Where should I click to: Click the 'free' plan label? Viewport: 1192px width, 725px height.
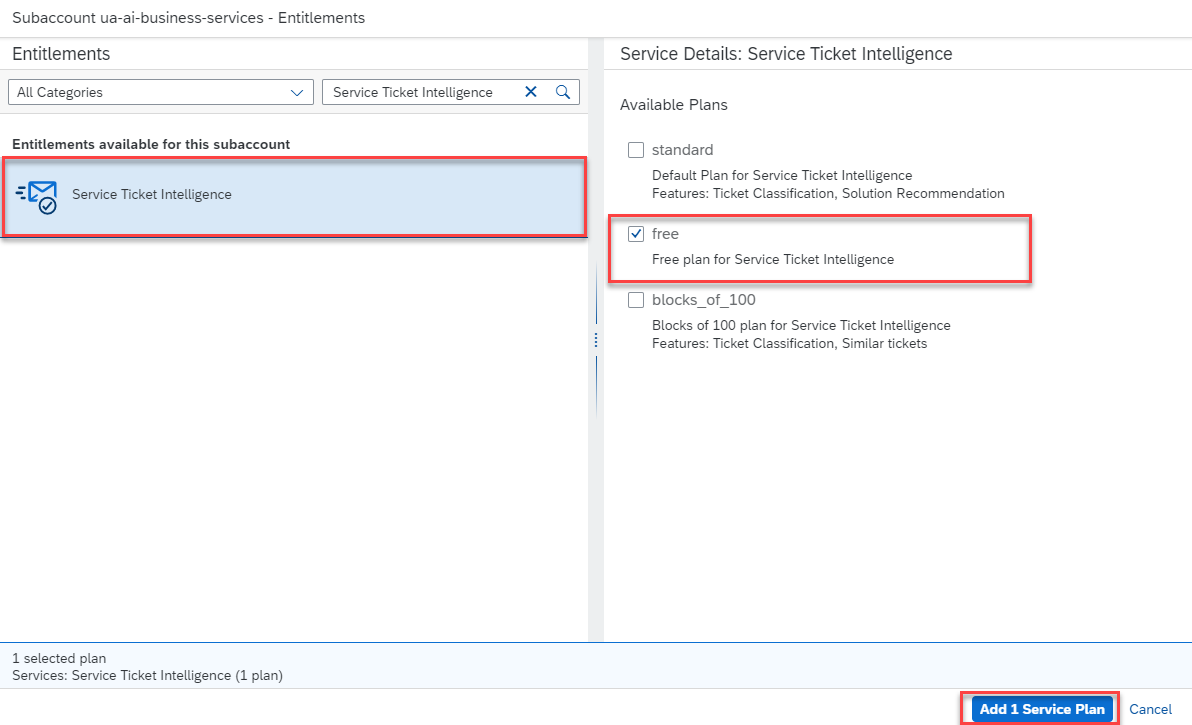click(x=665, y=234)
